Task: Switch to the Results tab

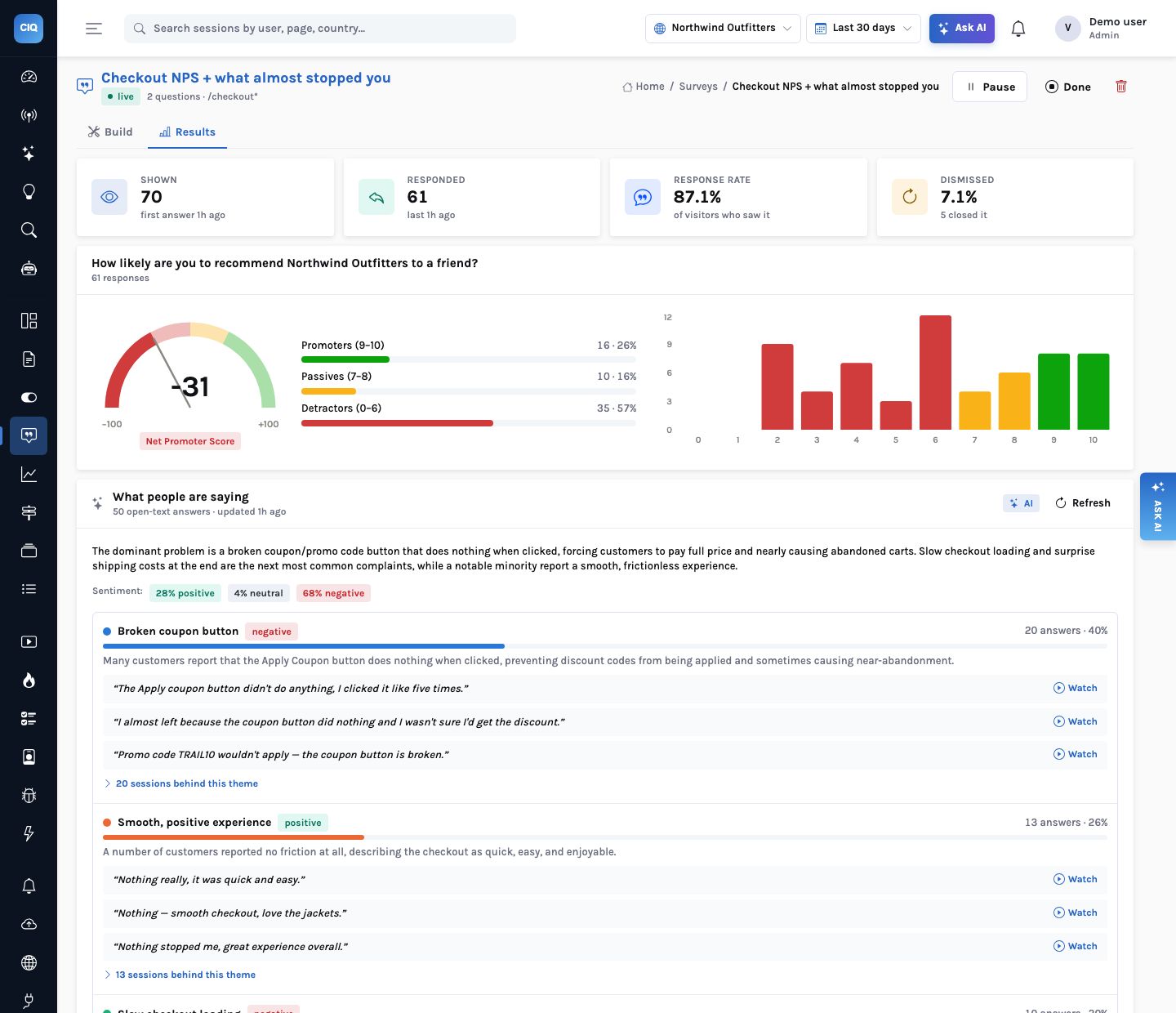Action: [187, 132]
